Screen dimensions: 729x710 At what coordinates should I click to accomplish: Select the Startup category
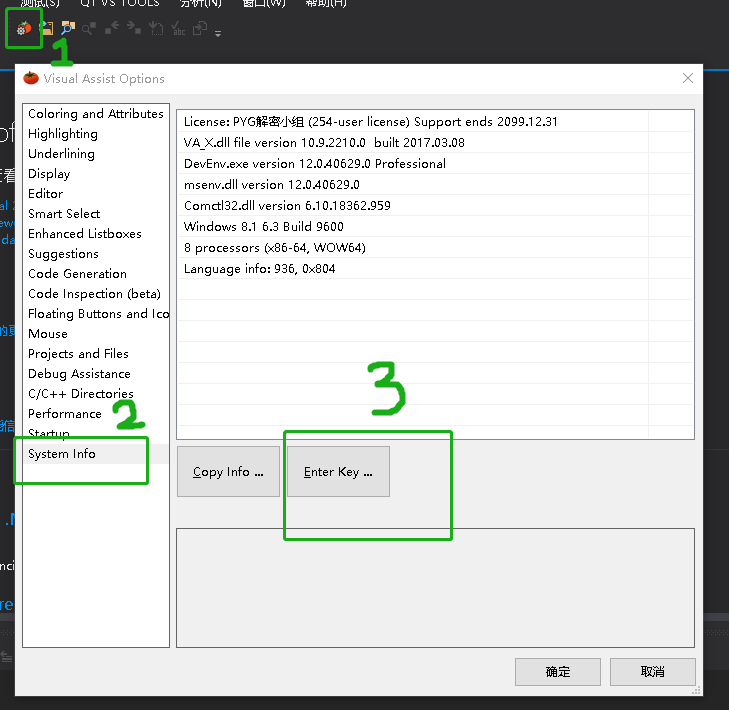[x=96, y=434]
